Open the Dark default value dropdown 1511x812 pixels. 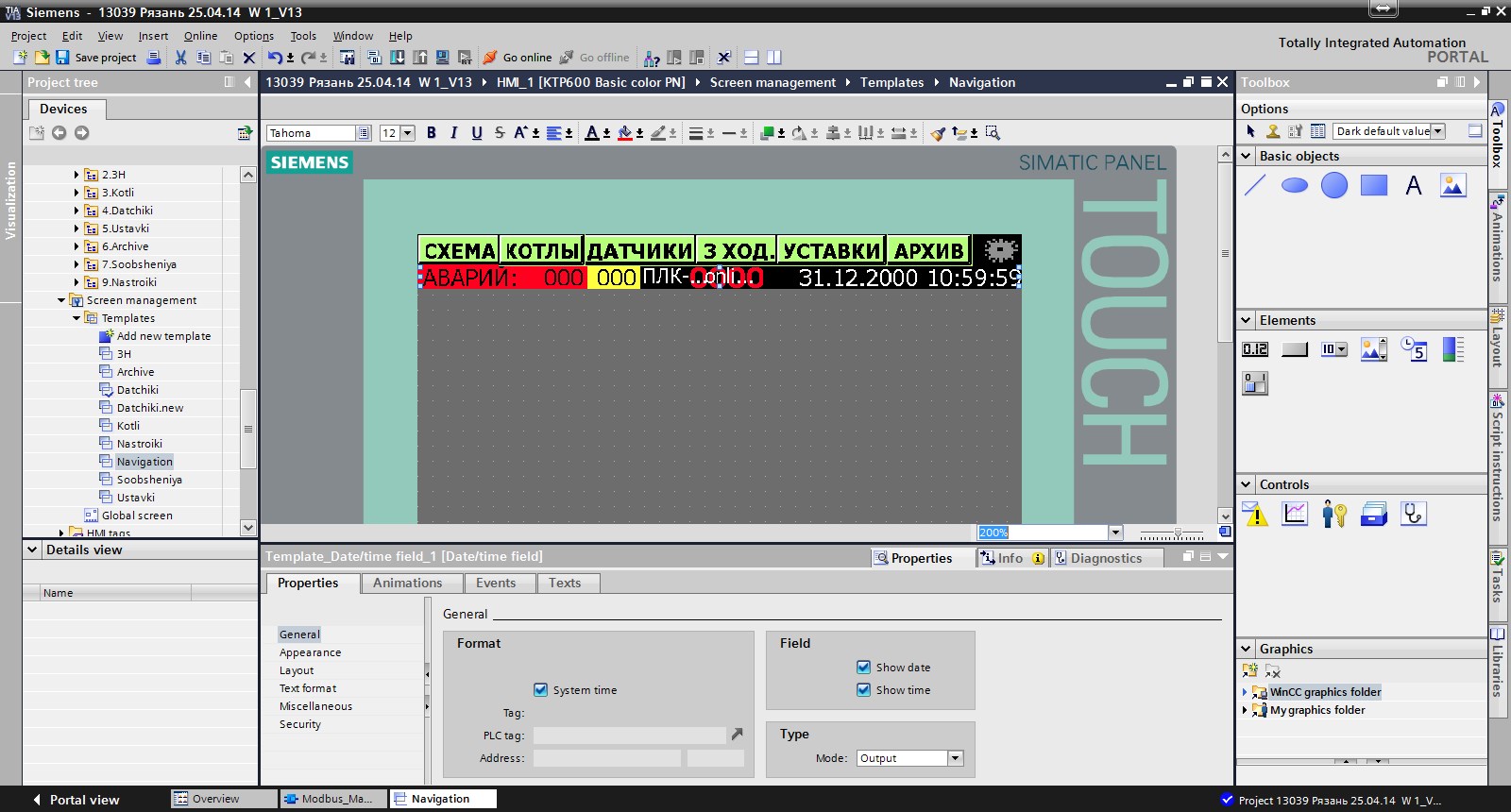tap(1438, 131)
